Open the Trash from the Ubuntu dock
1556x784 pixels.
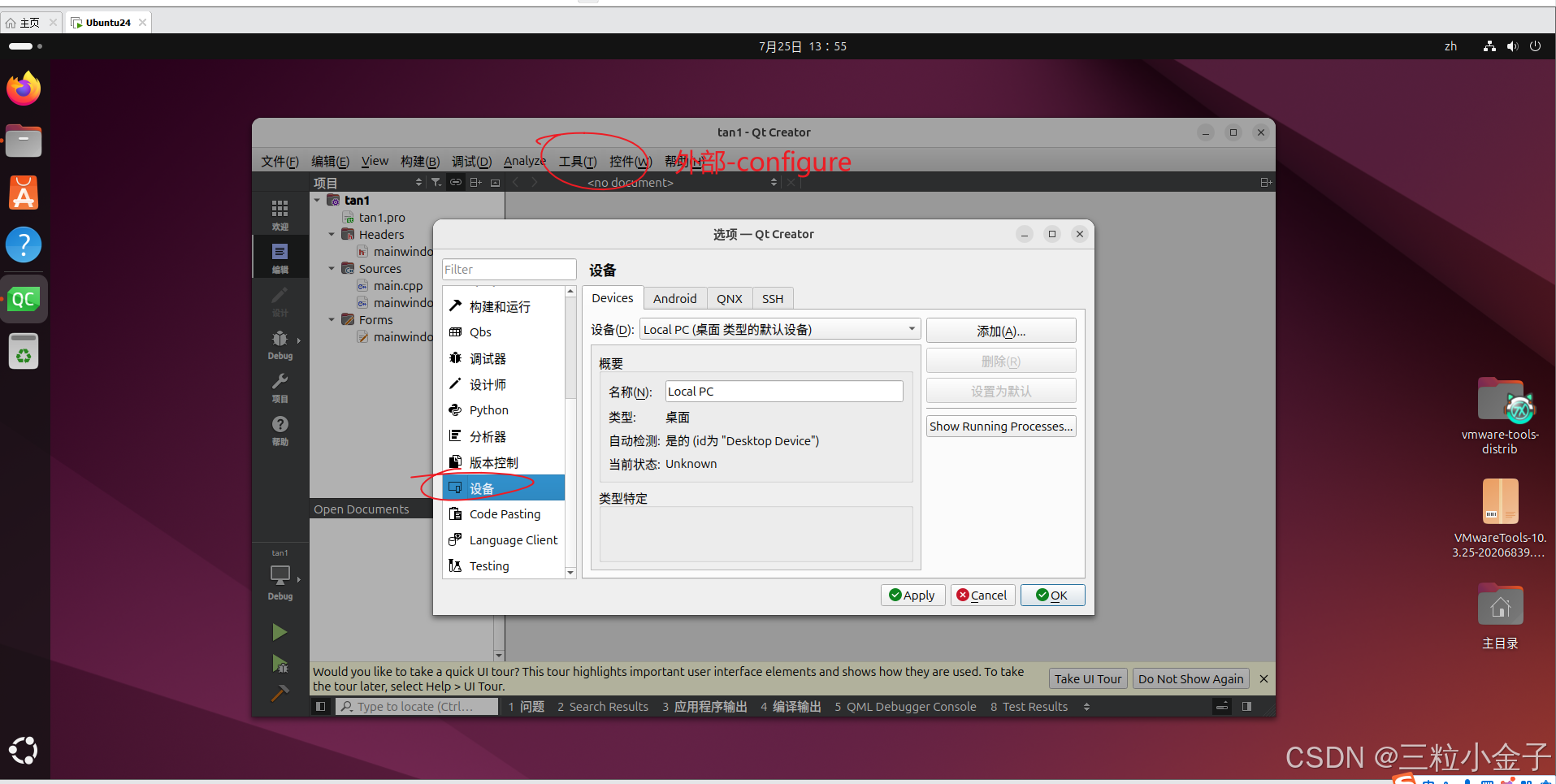tap(24, 352)
